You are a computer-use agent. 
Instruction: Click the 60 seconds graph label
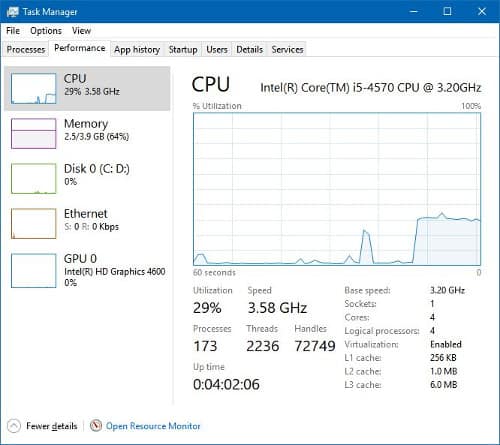(214, 273)
